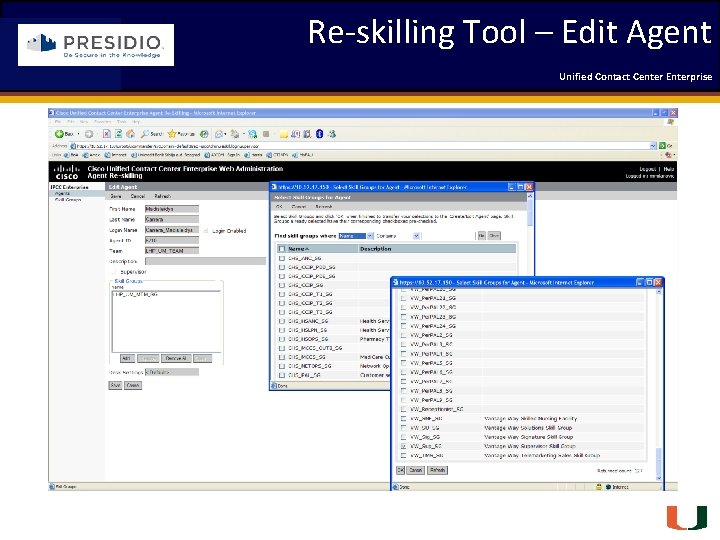
Task: Open the Back button history dropdown arrow
Action: [x=78, y=134]
